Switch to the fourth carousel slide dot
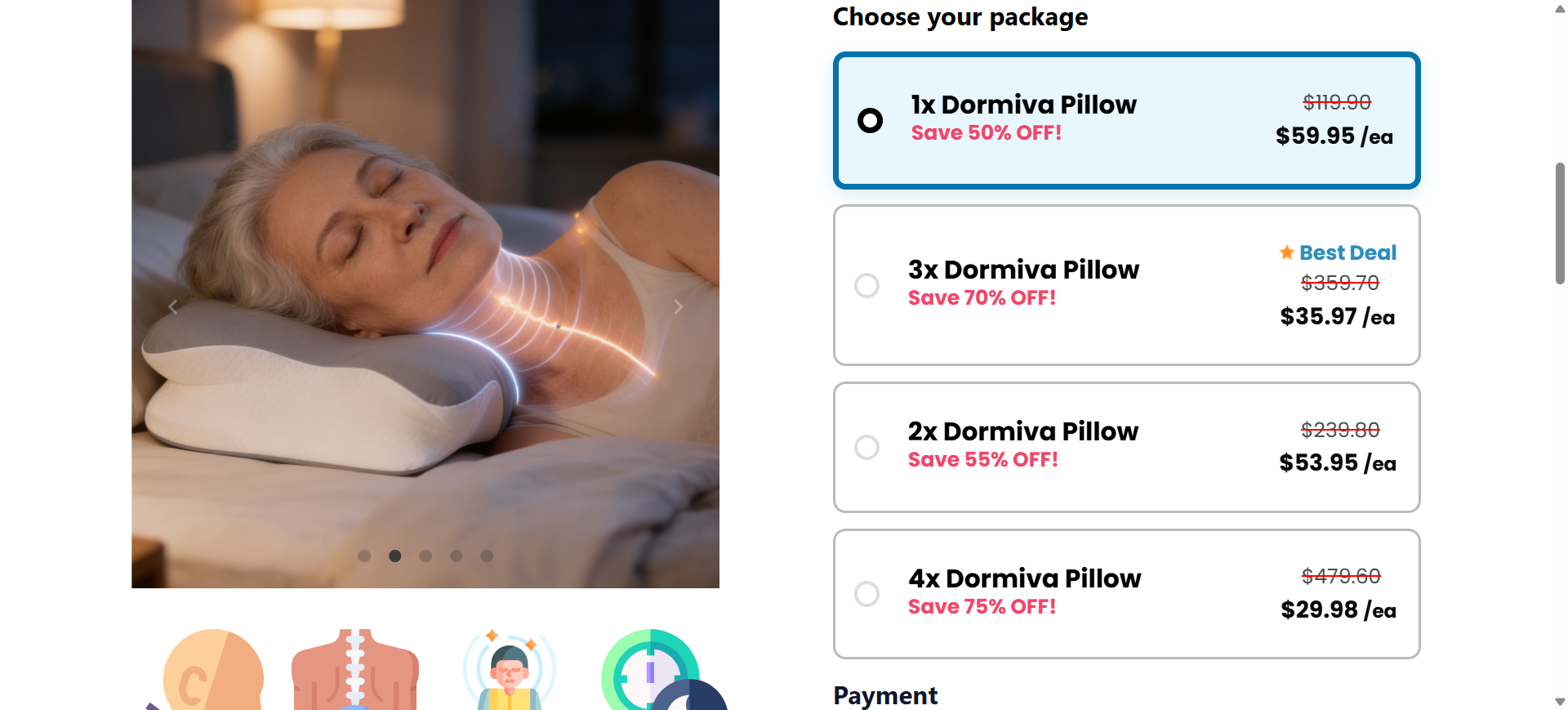 [x=457, y=556]
